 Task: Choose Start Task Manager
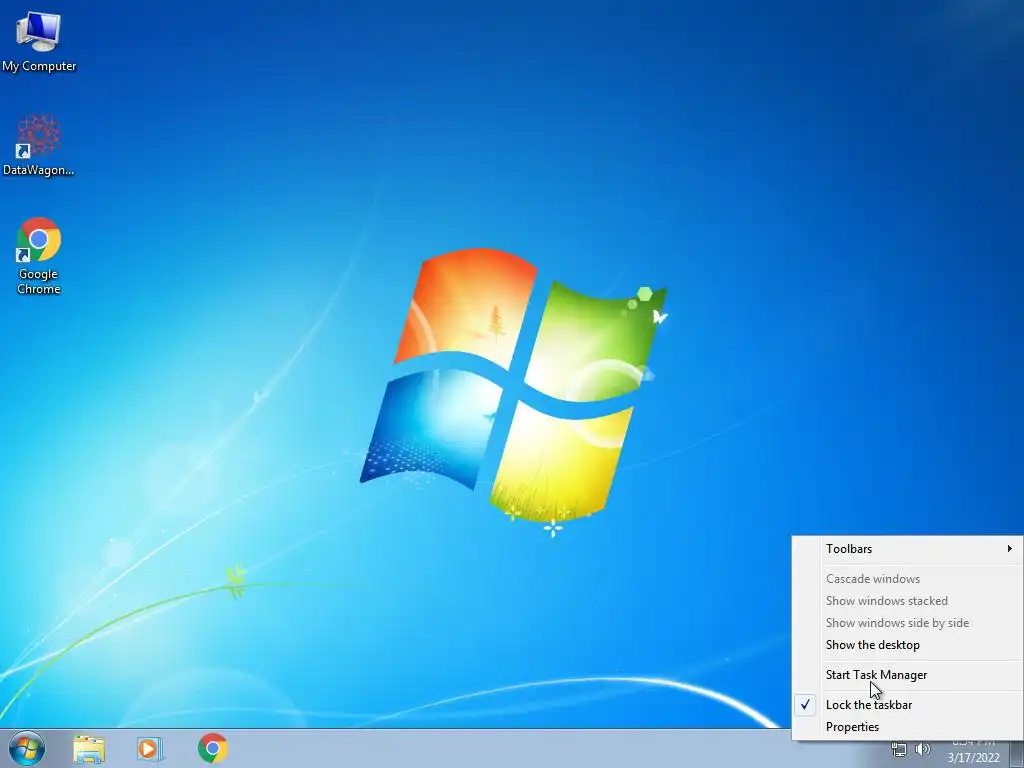tap(908, 675)
